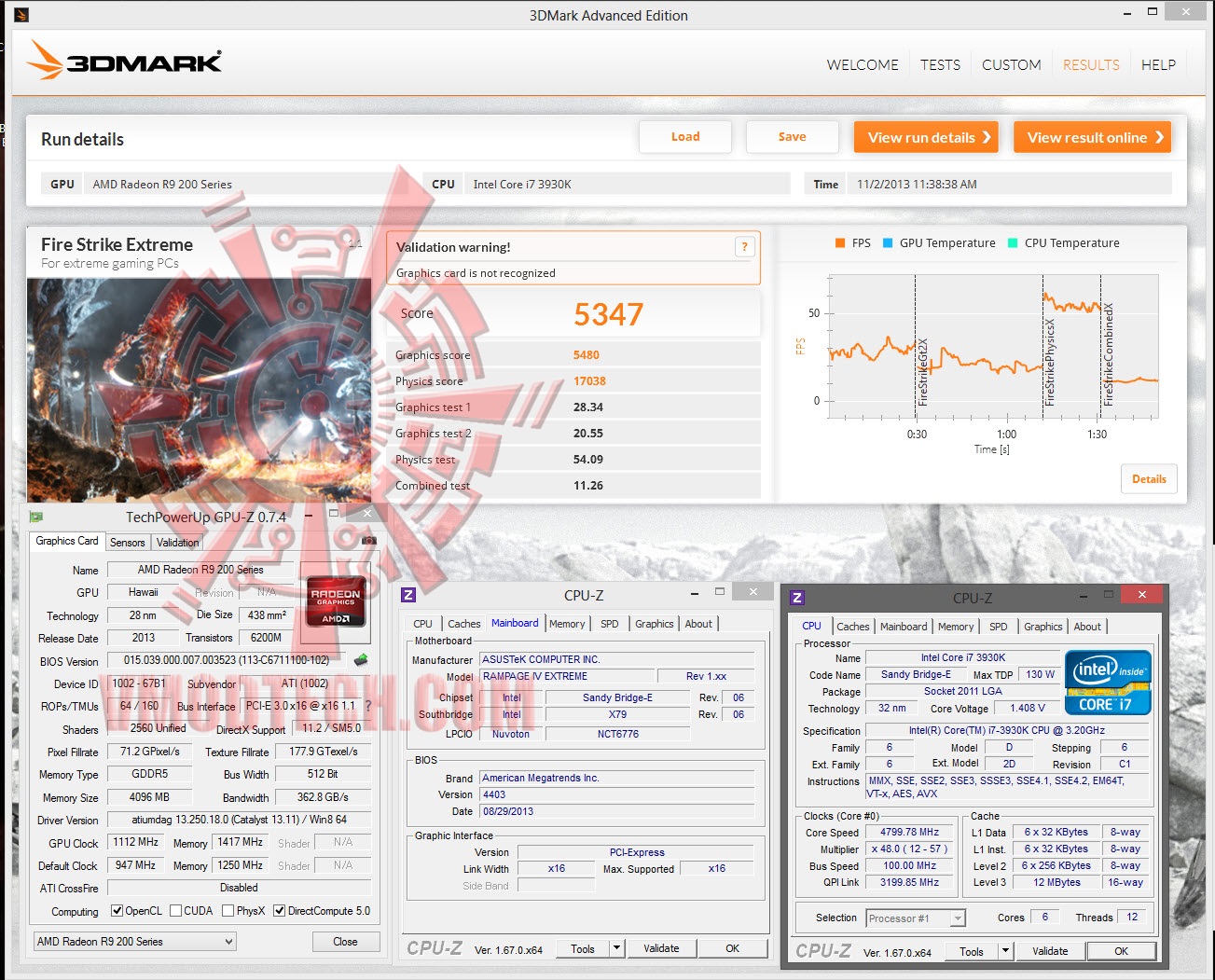Click the Intel Core i7 logo in CPU-Z
The image size is (1215, 980).
(1109, 683)
